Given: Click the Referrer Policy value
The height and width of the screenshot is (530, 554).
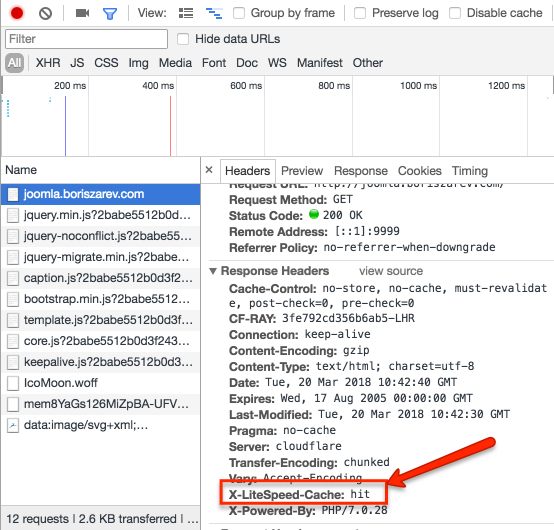Looking at the screenshot, I should coord(409,247).
